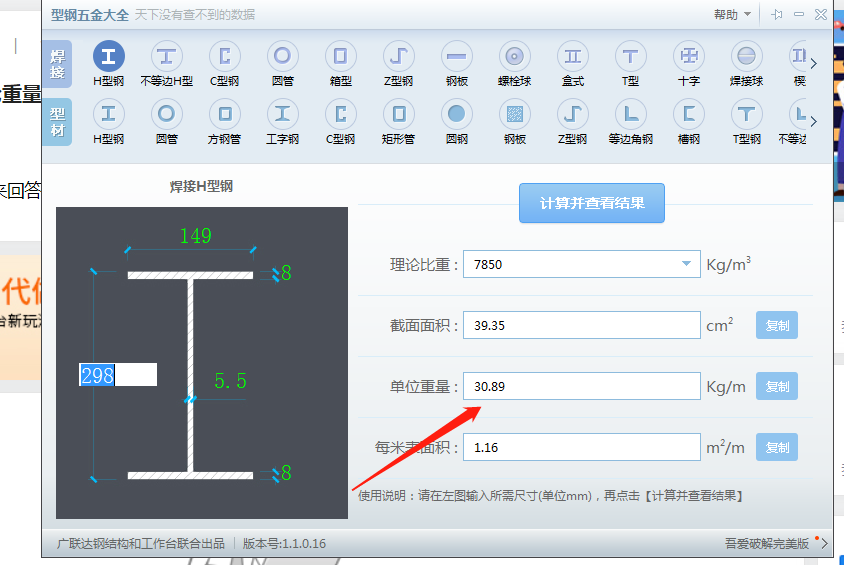Copy the 截面面积 value
This screenshot has height=565, width=844.
[x=777, y=325]
